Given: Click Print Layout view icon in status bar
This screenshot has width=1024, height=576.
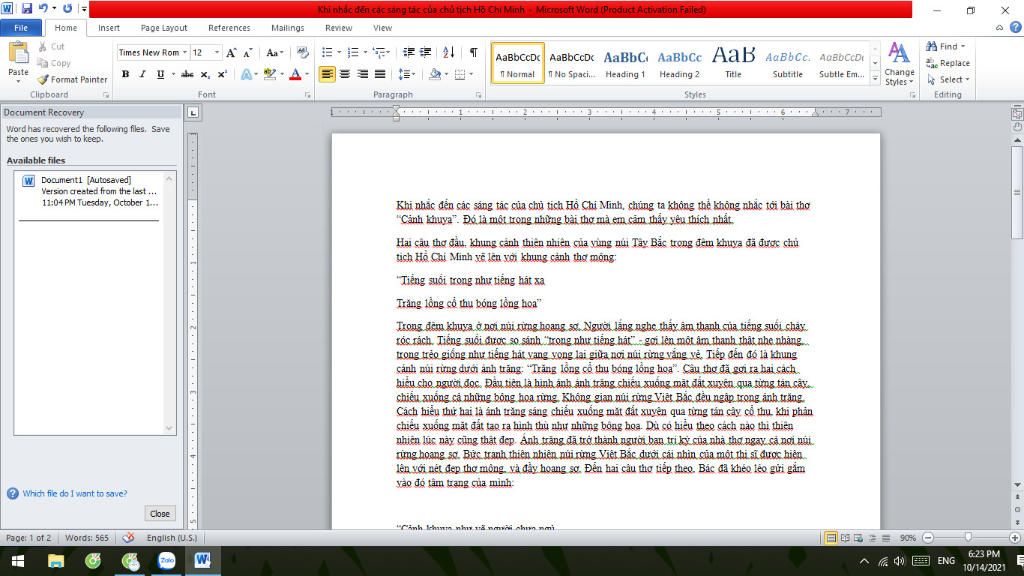Looking at the screenshot, I should (x=831, y=538).
